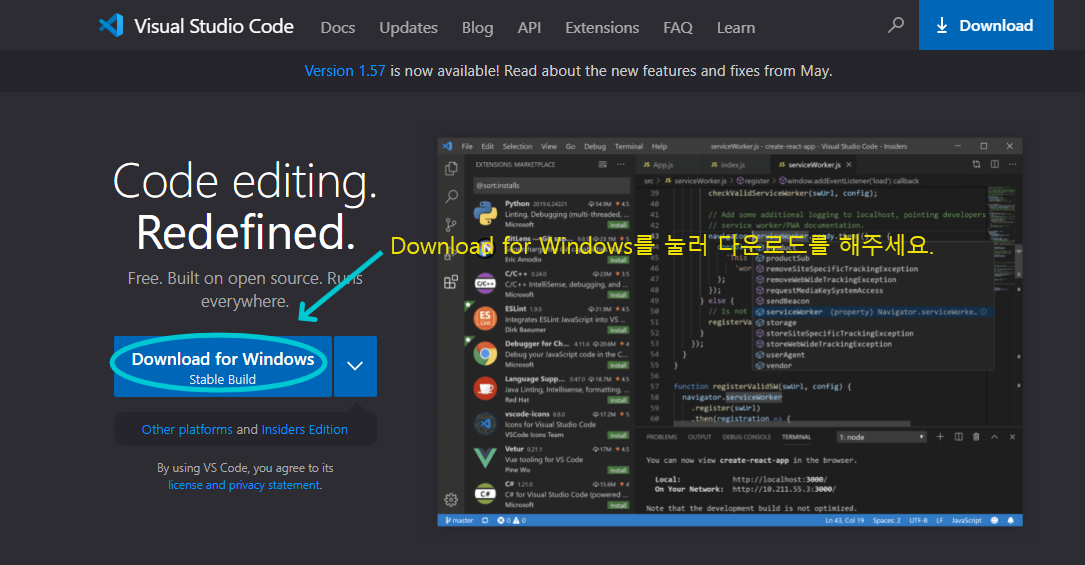The height and width of the screenshot is (565, 1085).
Task: Select the Debugger for Chrome extension icon
Action: coord(485,354)
